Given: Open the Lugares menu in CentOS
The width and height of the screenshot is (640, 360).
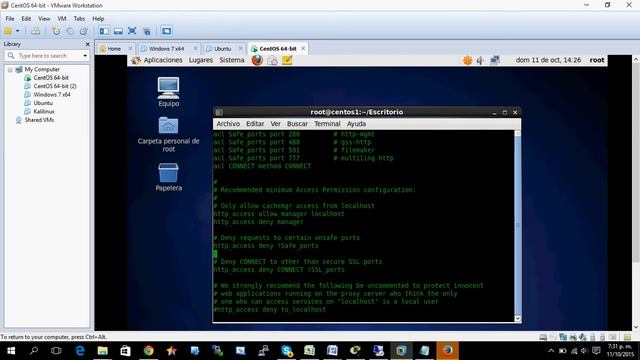Looking at the screenshot, I should tap(200, 60).
